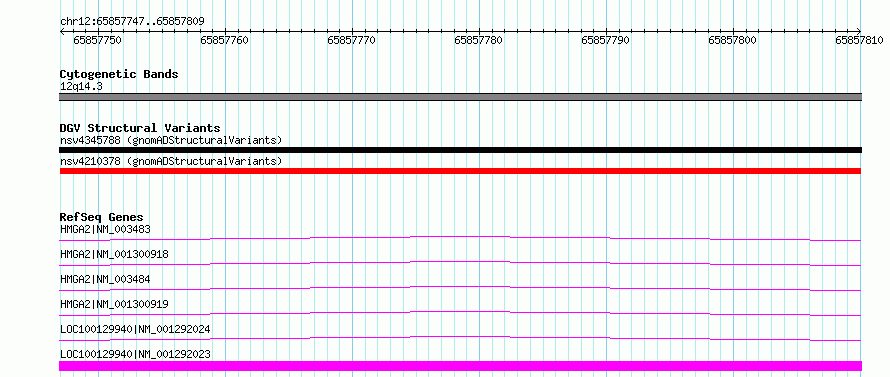The height and width of the screenshot is (377, 890).
Task: Click the left arrowhead of the coordinate ruler
Action: click(62, 32)
